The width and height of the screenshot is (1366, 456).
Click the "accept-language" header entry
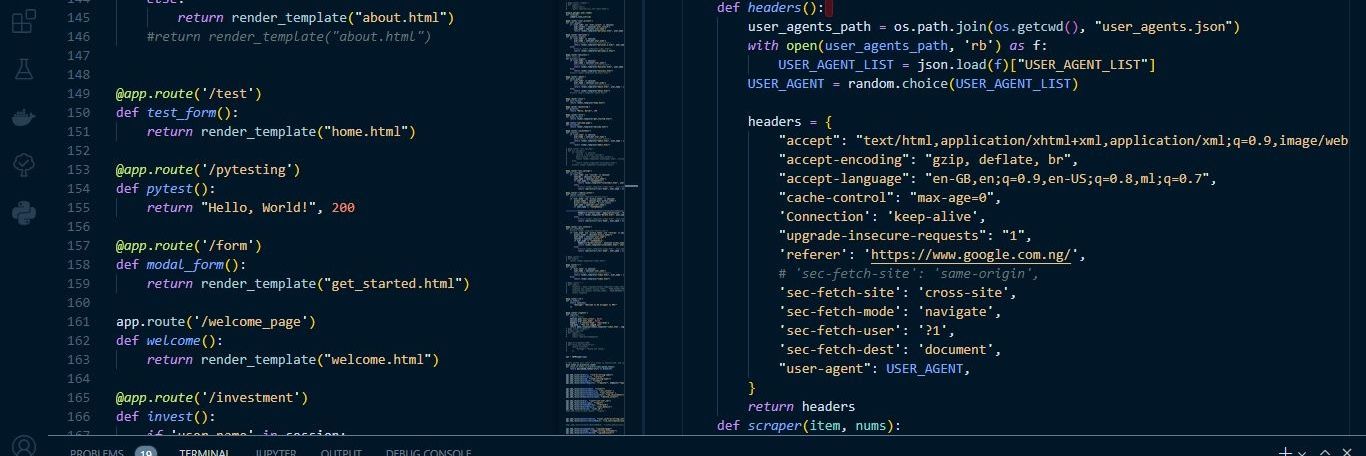pos(998,178)
